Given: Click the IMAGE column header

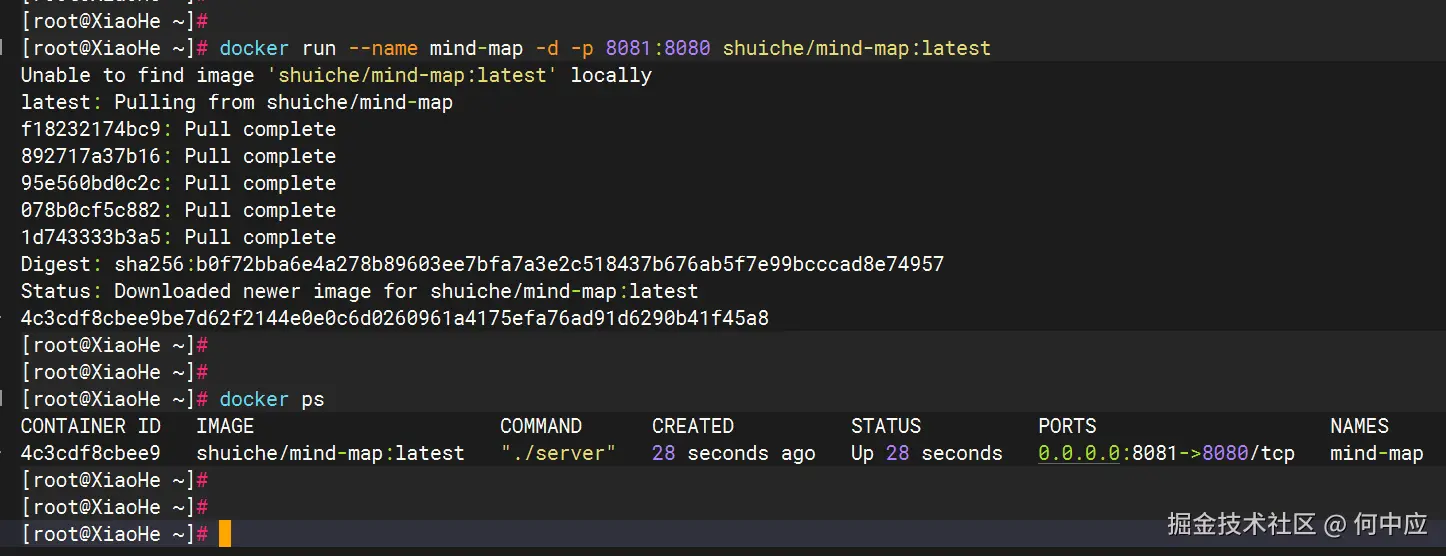Looking at the screenshot, I should [225, 426].
